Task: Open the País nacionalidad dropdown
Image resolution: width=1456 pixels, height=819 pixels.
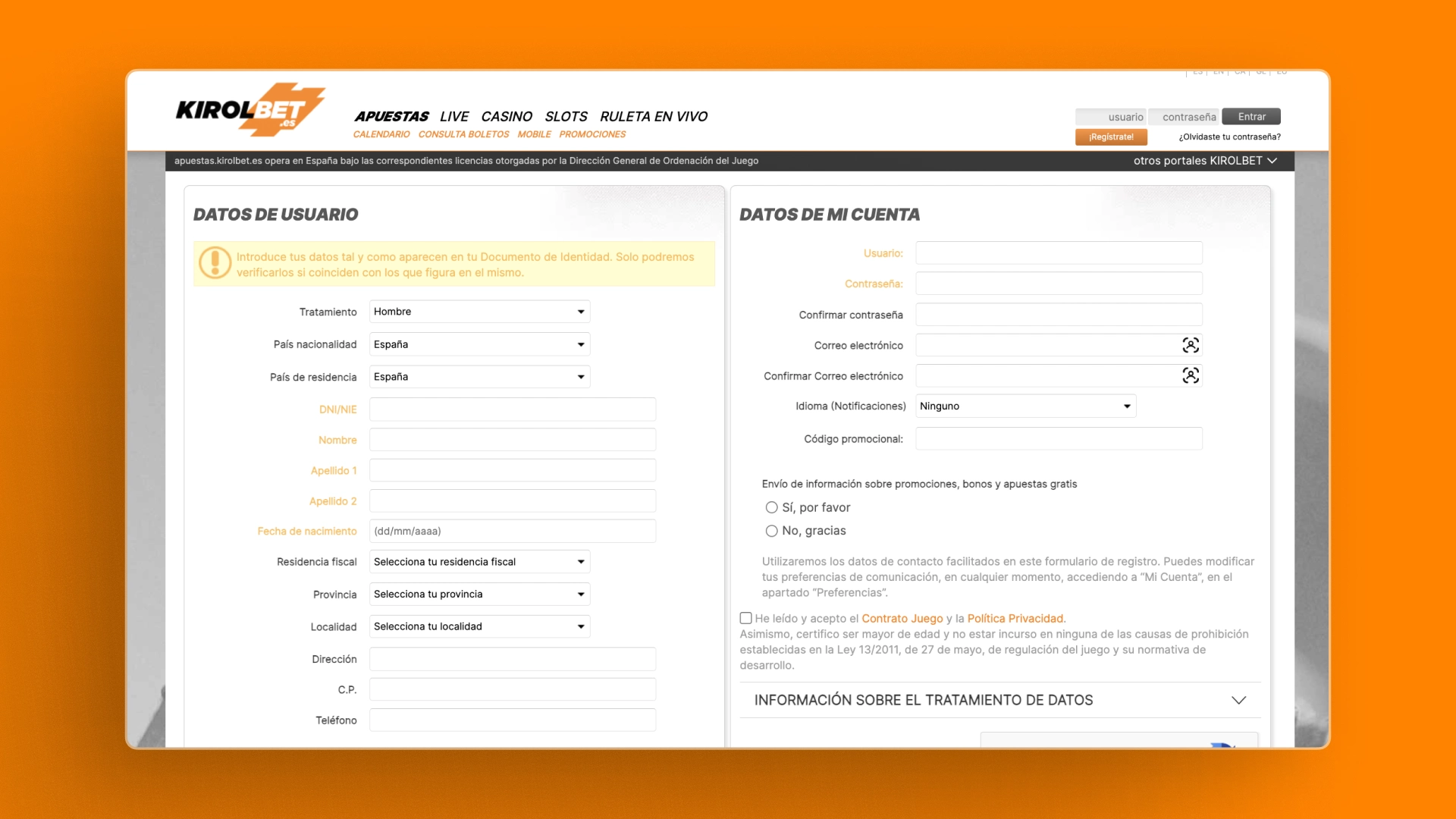Action: (x=479, y=344)
